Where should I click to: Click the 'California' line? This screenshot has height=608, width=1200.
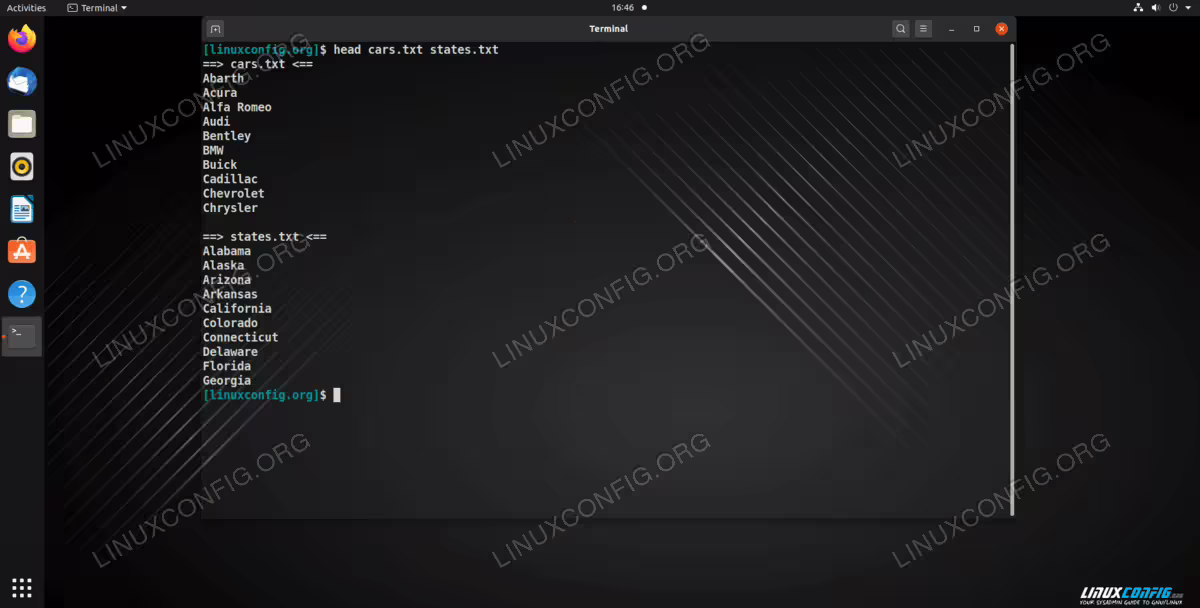point(237,309)
